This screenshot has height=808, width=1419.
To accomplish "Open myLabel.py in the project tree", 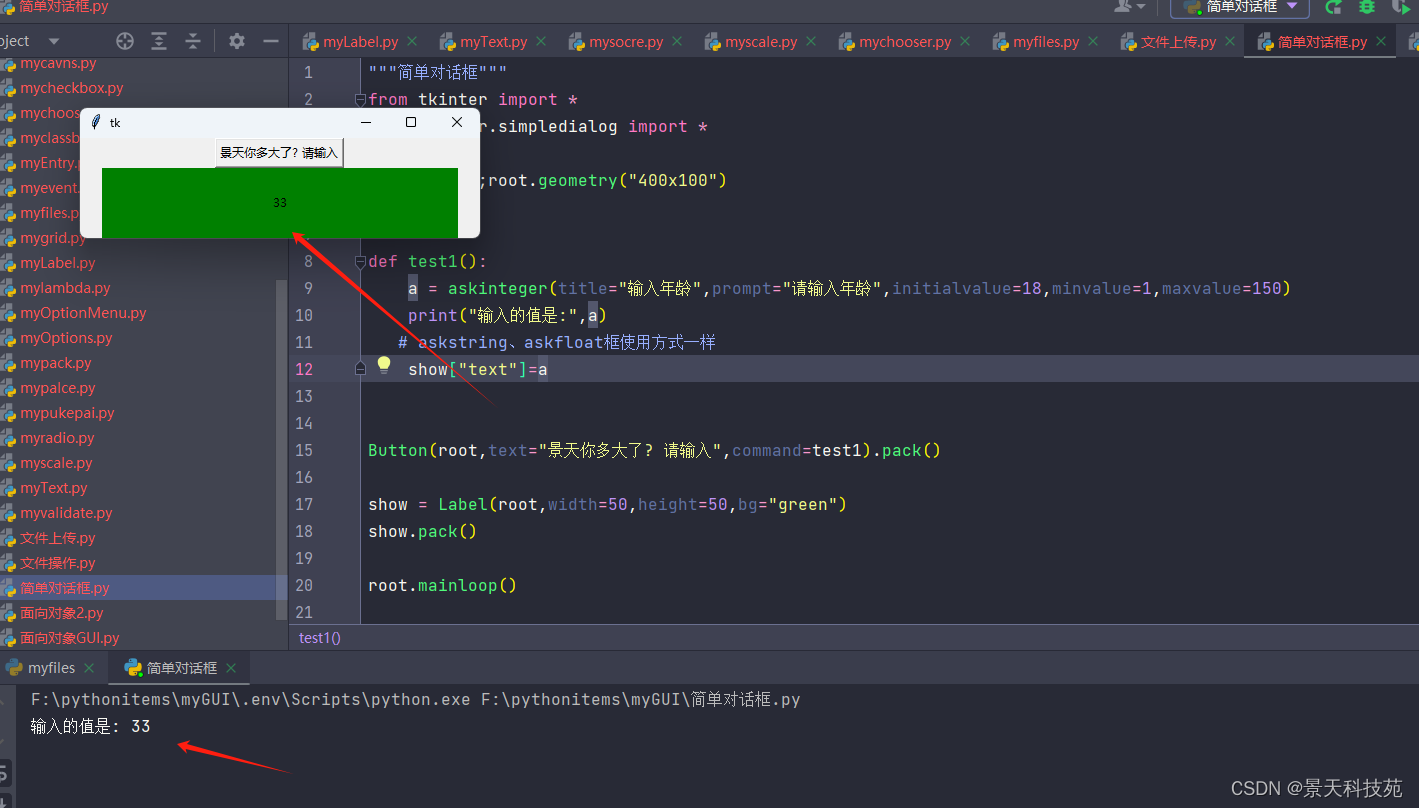I will pyautogui.click(x=58, y=263).
